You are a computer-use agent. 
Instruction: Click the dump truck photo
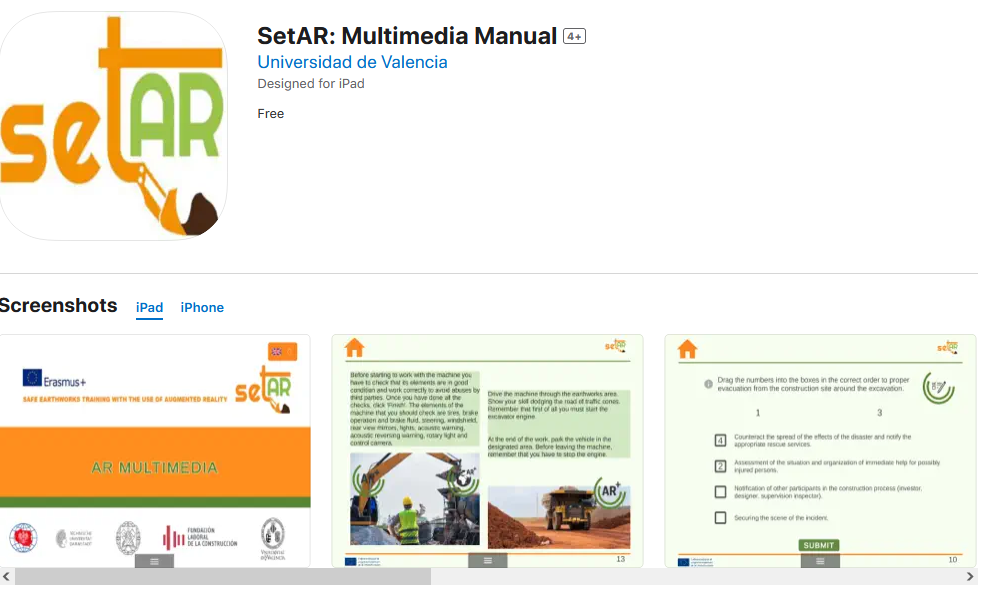(559, 517)
